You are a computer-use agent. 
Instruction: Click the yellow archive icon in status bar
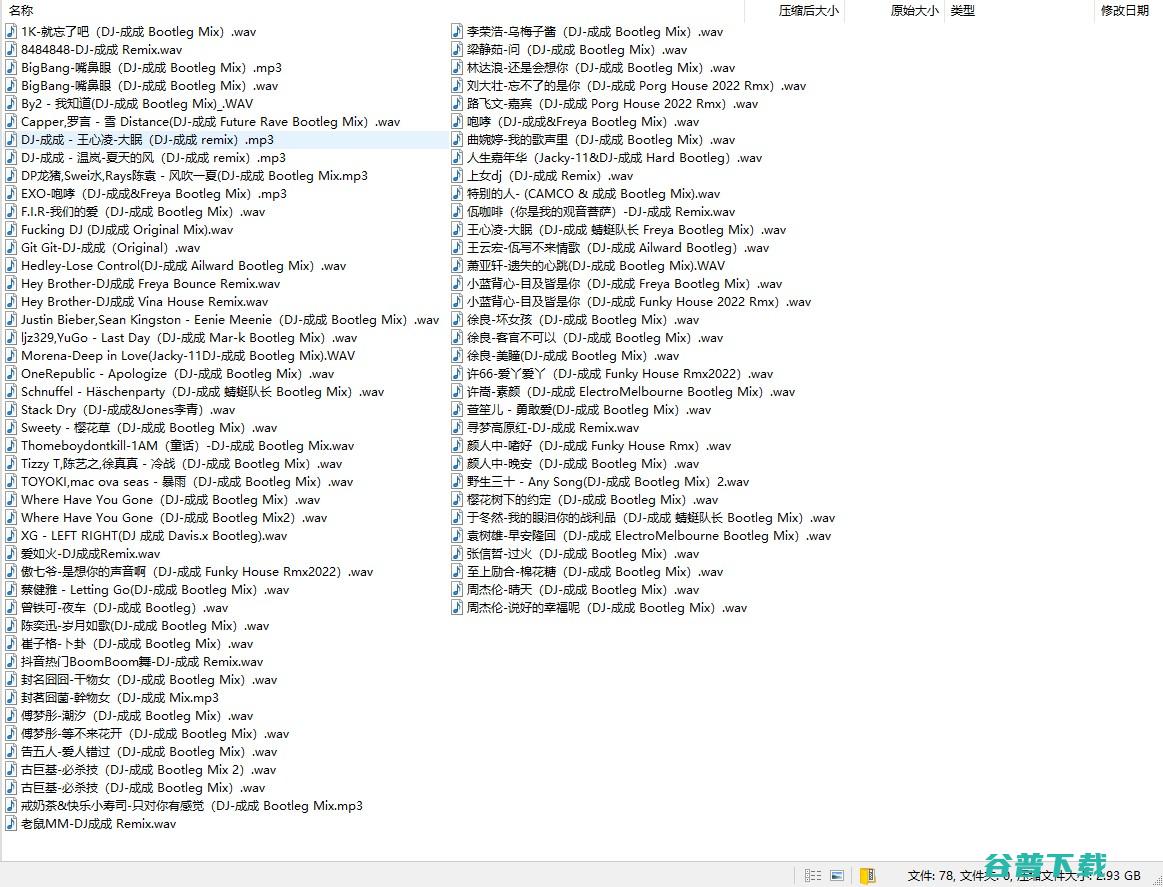(x=867, y=876)
